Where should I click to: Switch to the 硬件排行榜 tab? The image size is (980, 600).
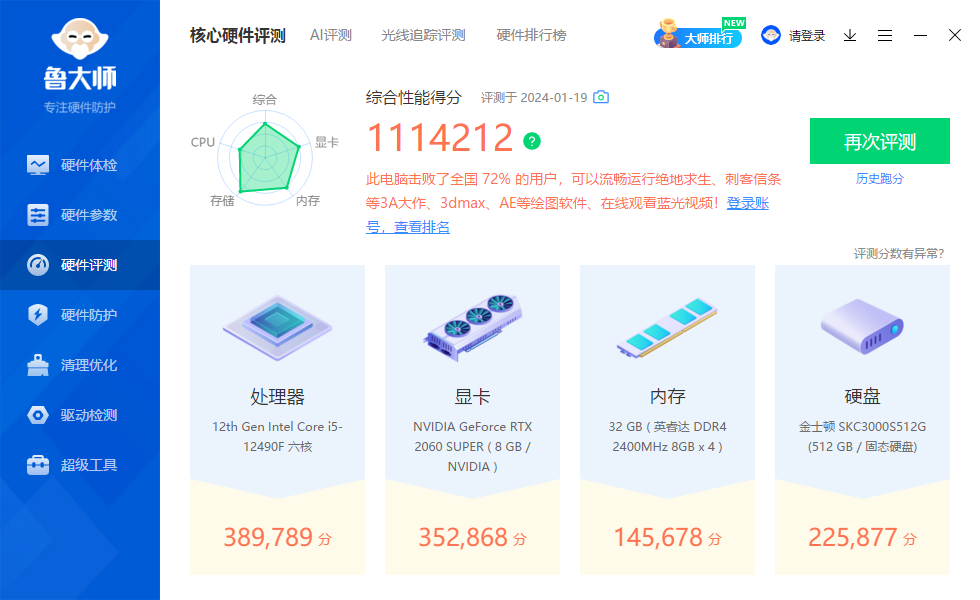(531, 35)
